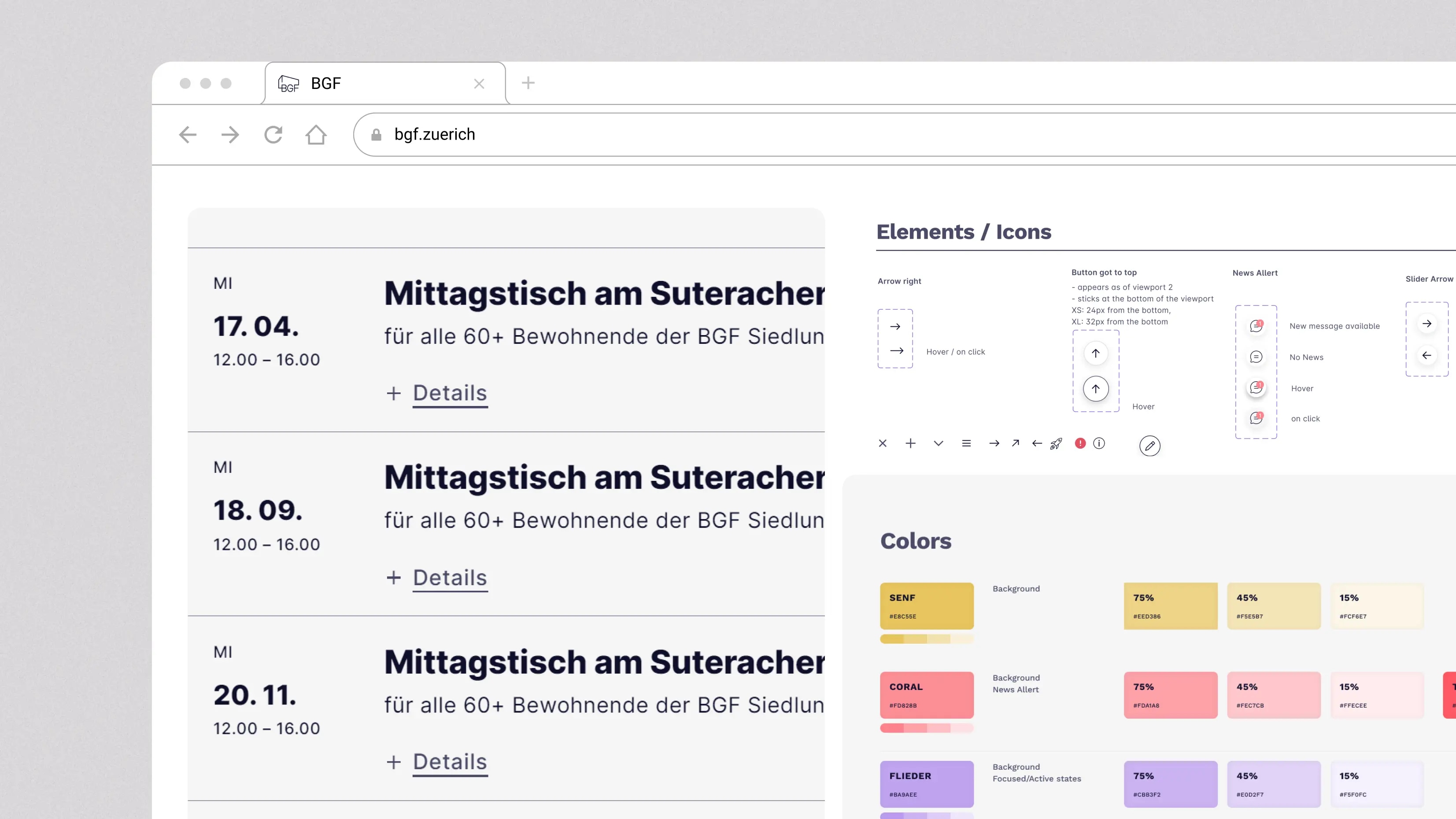
Task: Click the chevron-down icon in the icon row
Action: coord(938,444)
